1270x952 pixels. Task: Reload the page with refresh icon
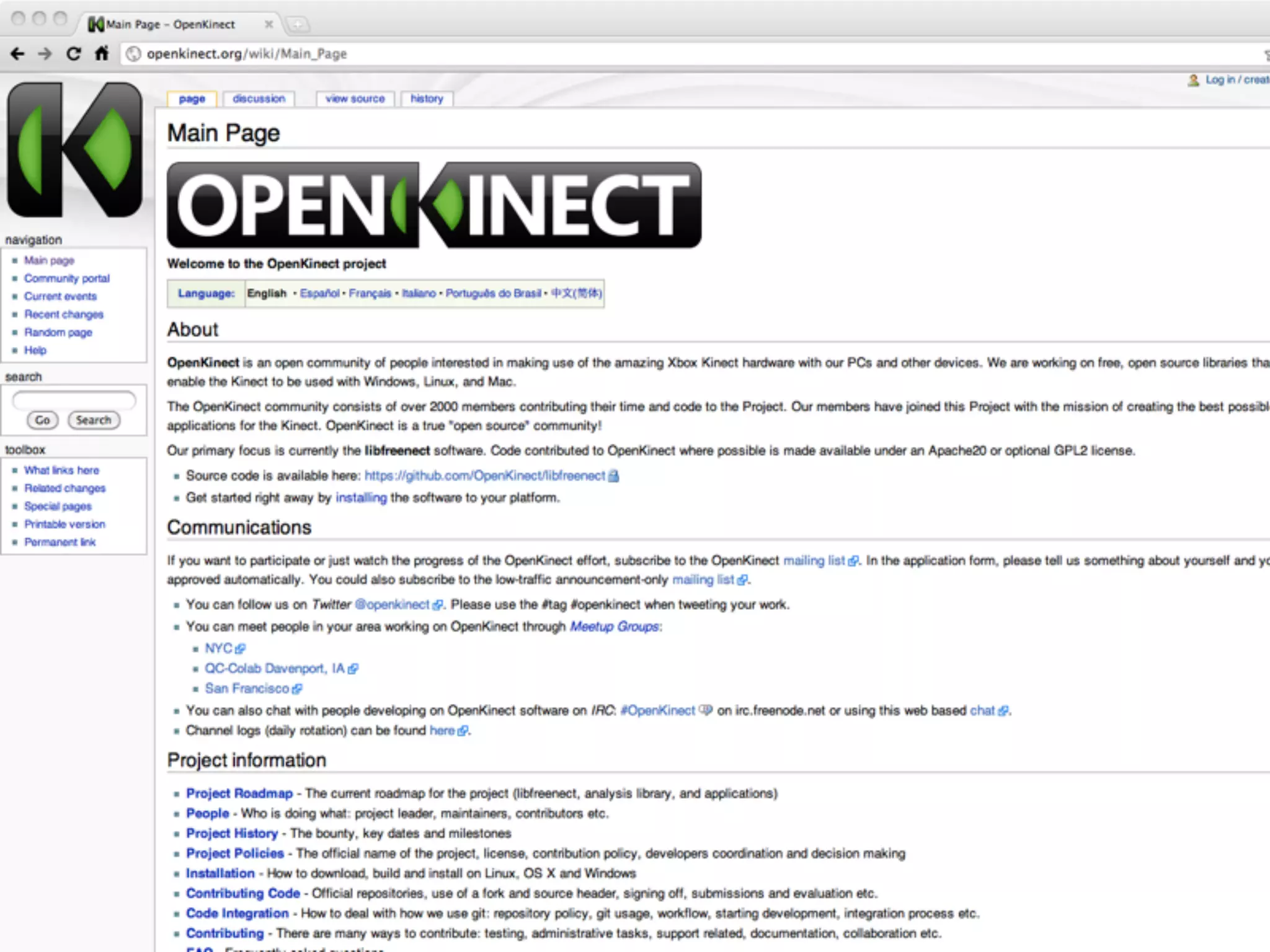[x=73, y=54]
